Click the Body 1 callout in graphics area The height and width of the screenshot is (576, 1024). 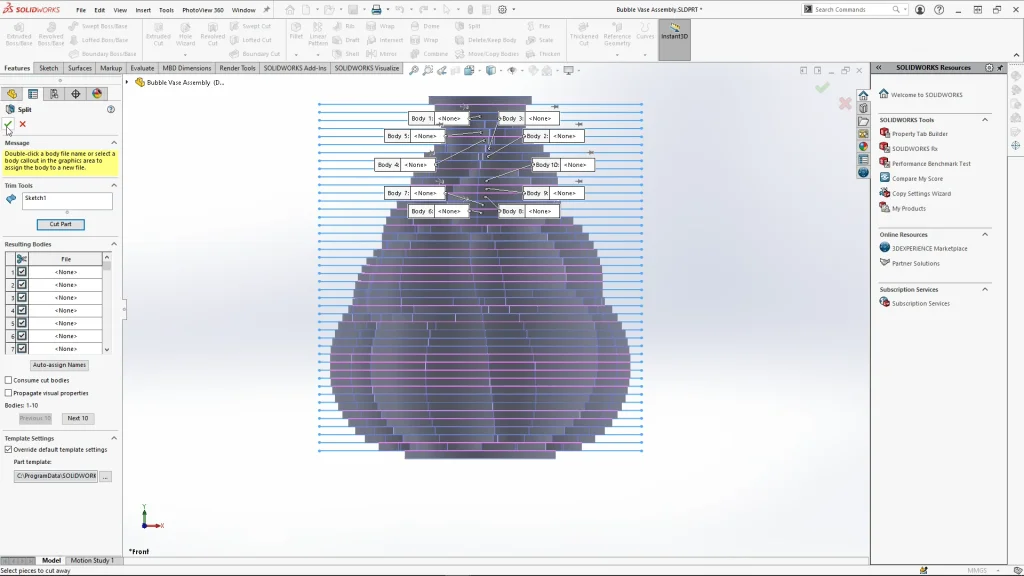[439, 118]
